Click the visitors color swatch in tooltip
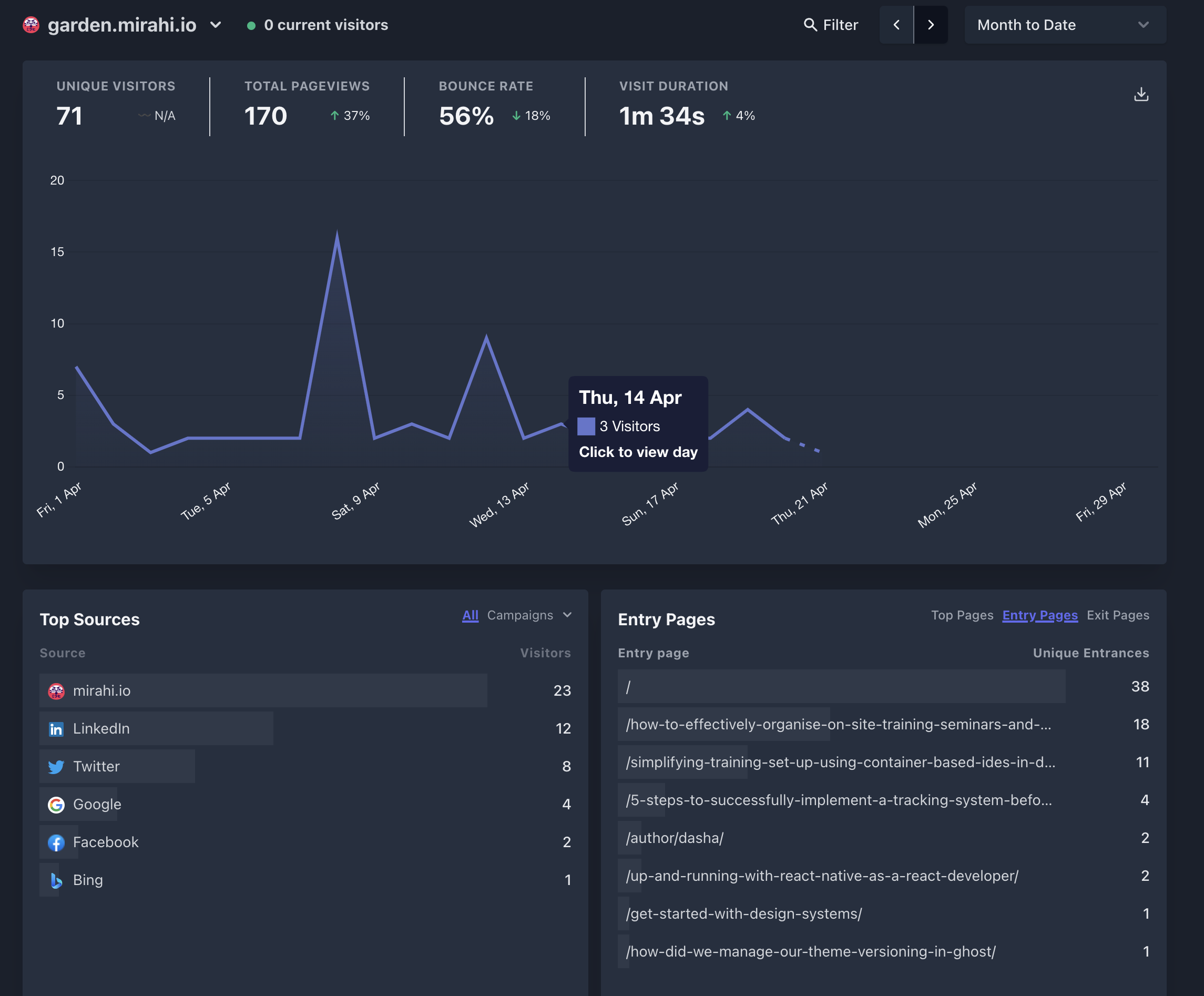This screenshot has width=1204, height=996. (586, 426)
